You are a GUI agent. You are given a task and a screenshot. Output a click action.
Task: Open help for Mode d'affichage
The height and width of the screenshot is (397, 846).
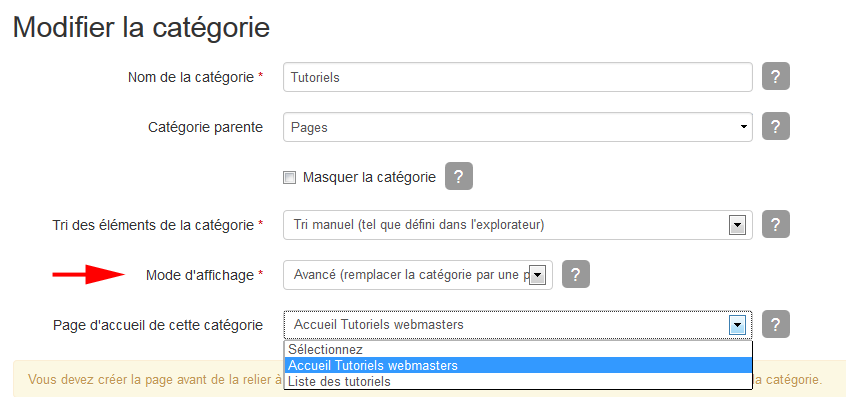pos(576,275)
